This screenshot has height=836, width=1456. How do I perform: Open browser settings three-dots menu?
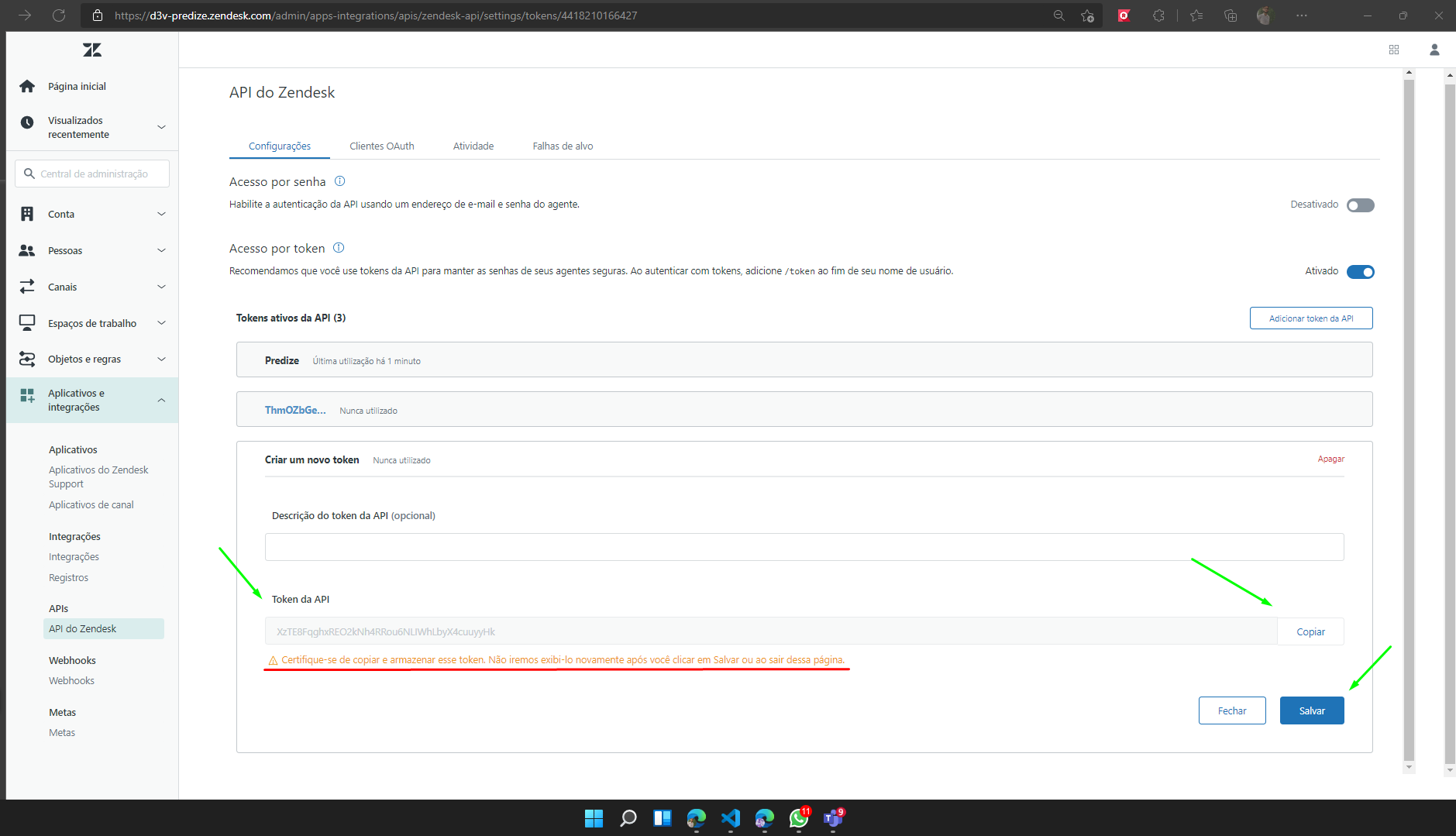(1302, 15)
